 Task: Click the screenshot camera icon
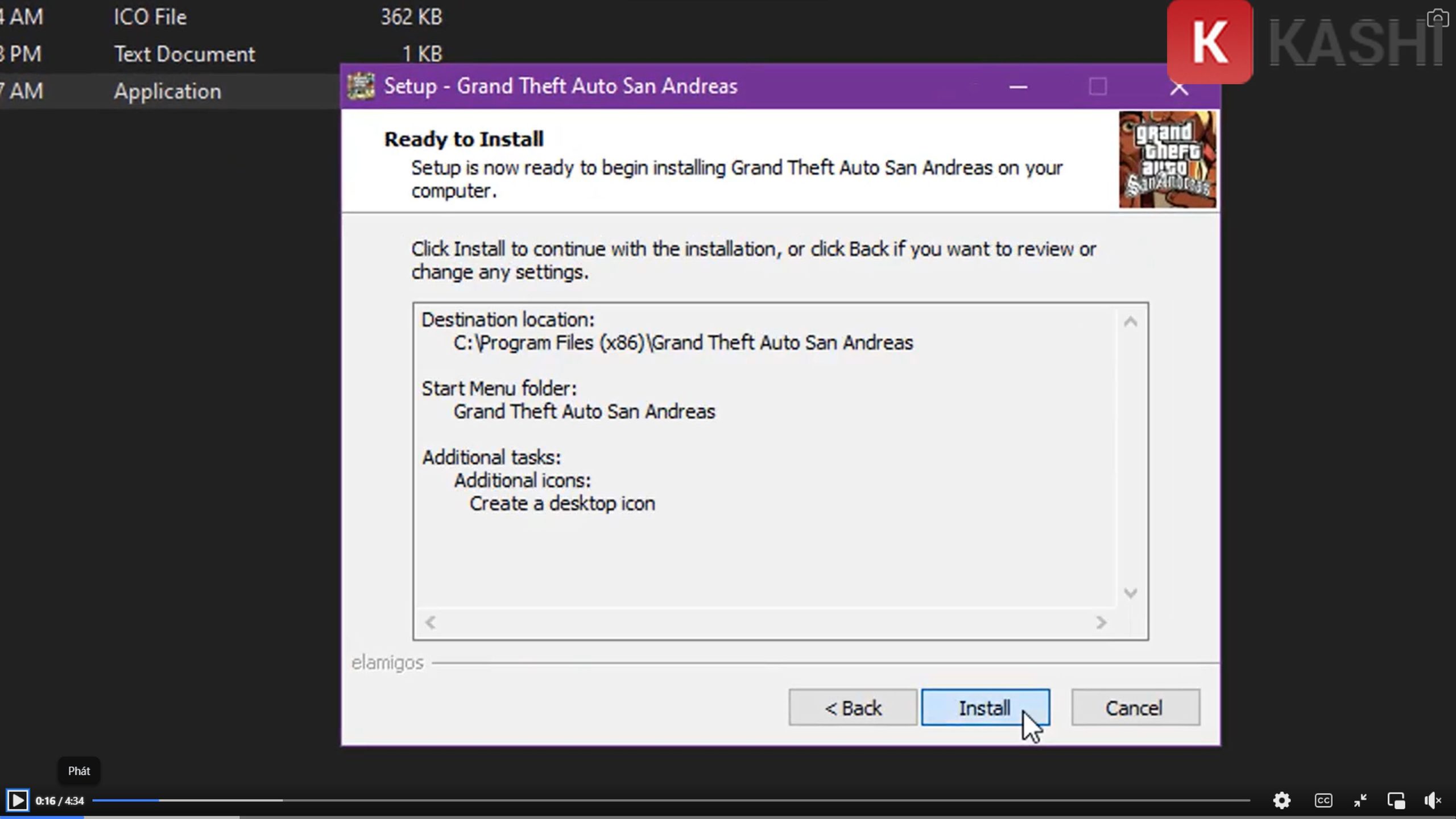coord(1437,18)
